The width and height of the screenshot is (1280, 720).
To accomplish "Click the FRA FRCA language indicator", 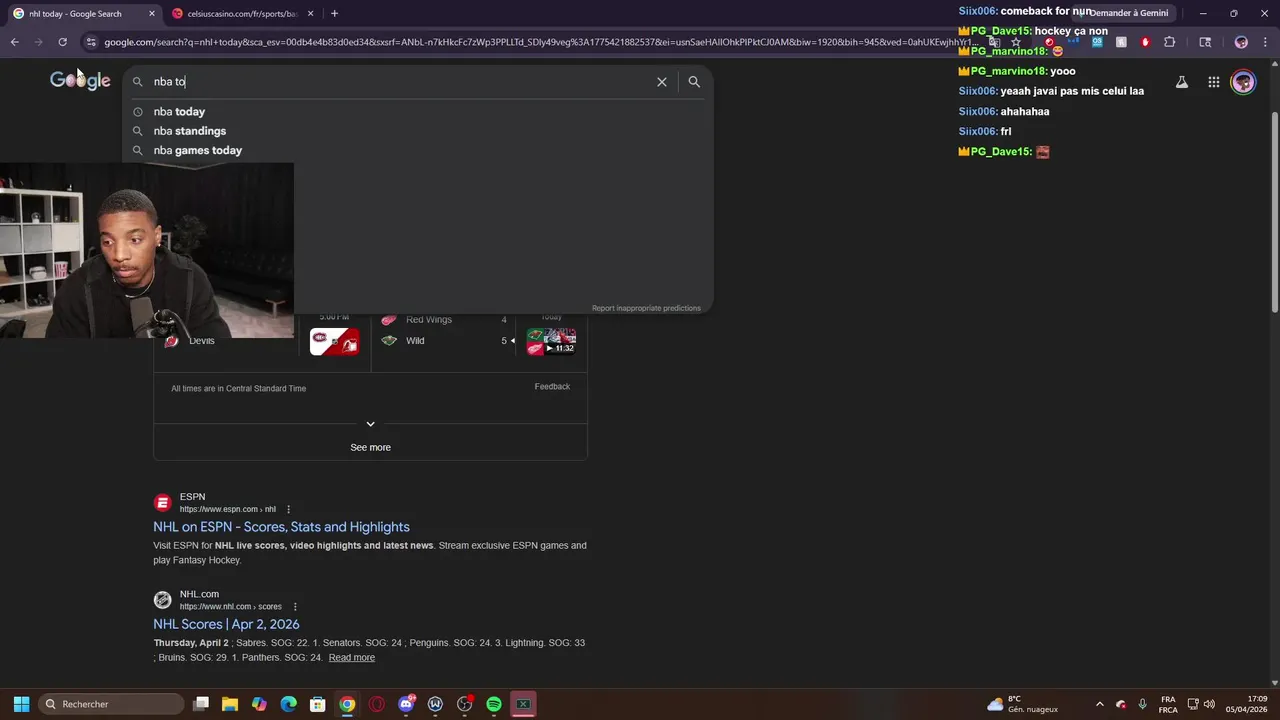I will [x=1168, y=704].
